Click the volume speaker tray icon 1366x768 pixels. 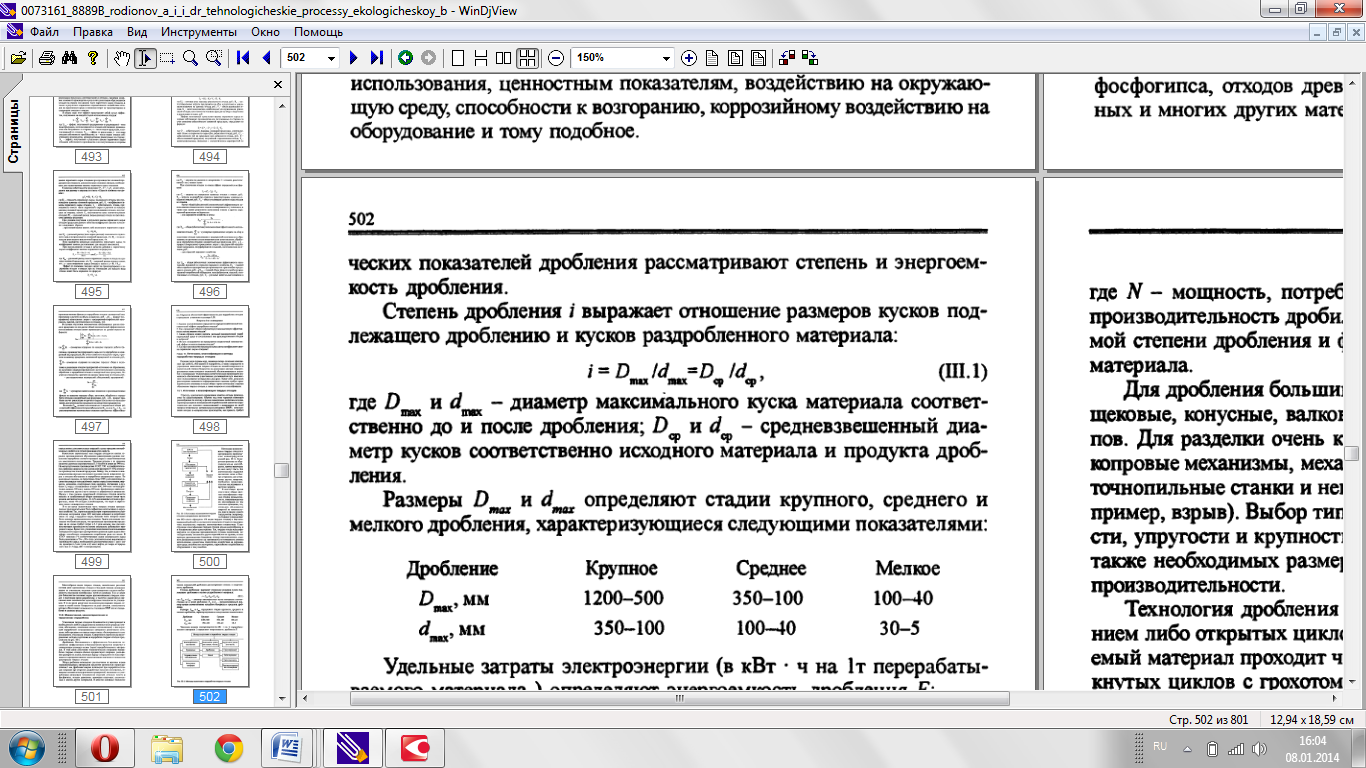point(1259,748)
